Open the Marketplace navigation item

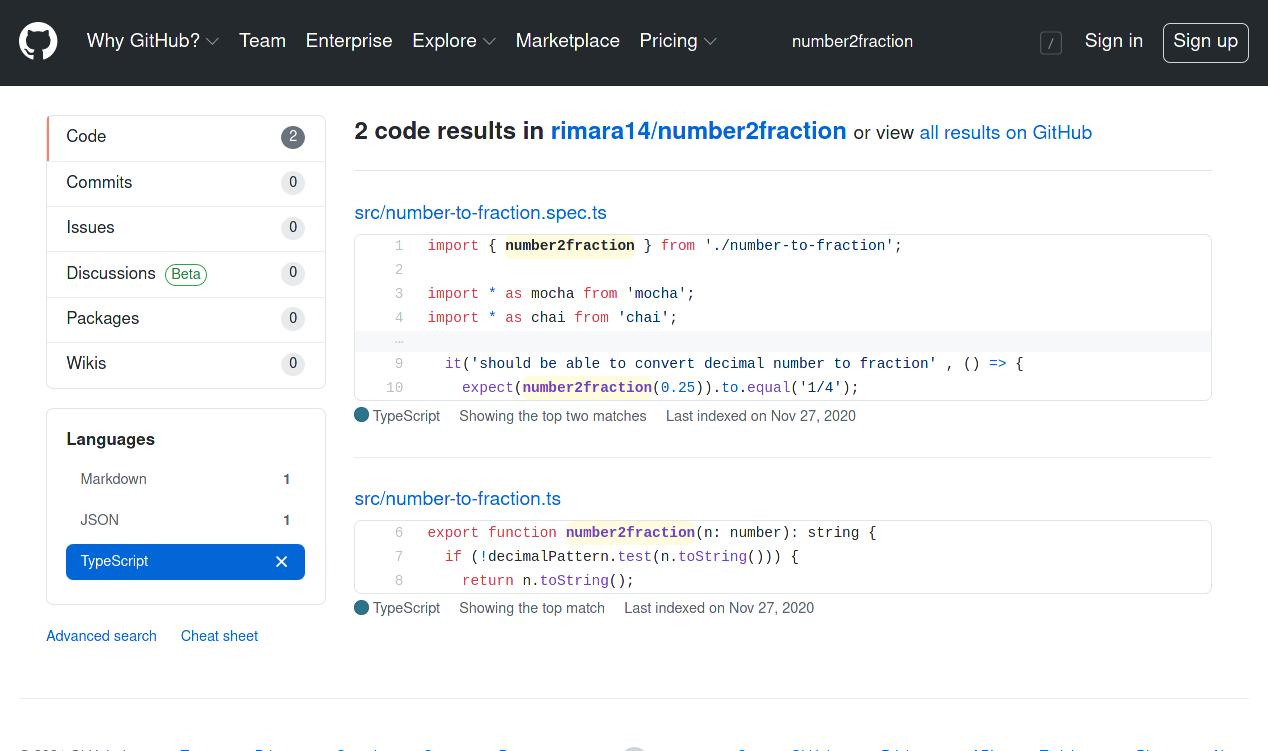(x=567, y=41)
